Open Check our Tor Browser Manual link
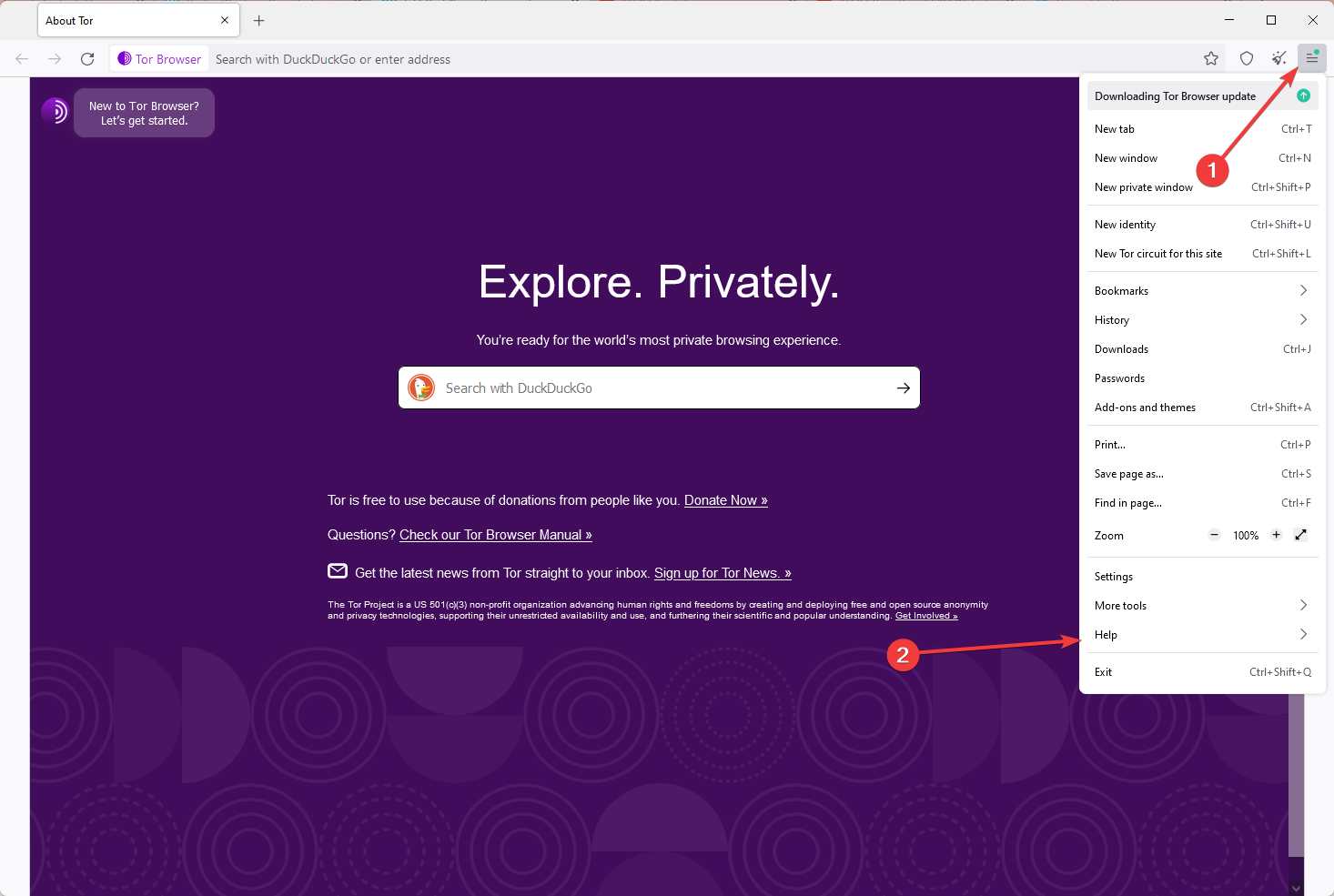The image size is (1334, 896). pyautogui.click(x=496, y=535)
